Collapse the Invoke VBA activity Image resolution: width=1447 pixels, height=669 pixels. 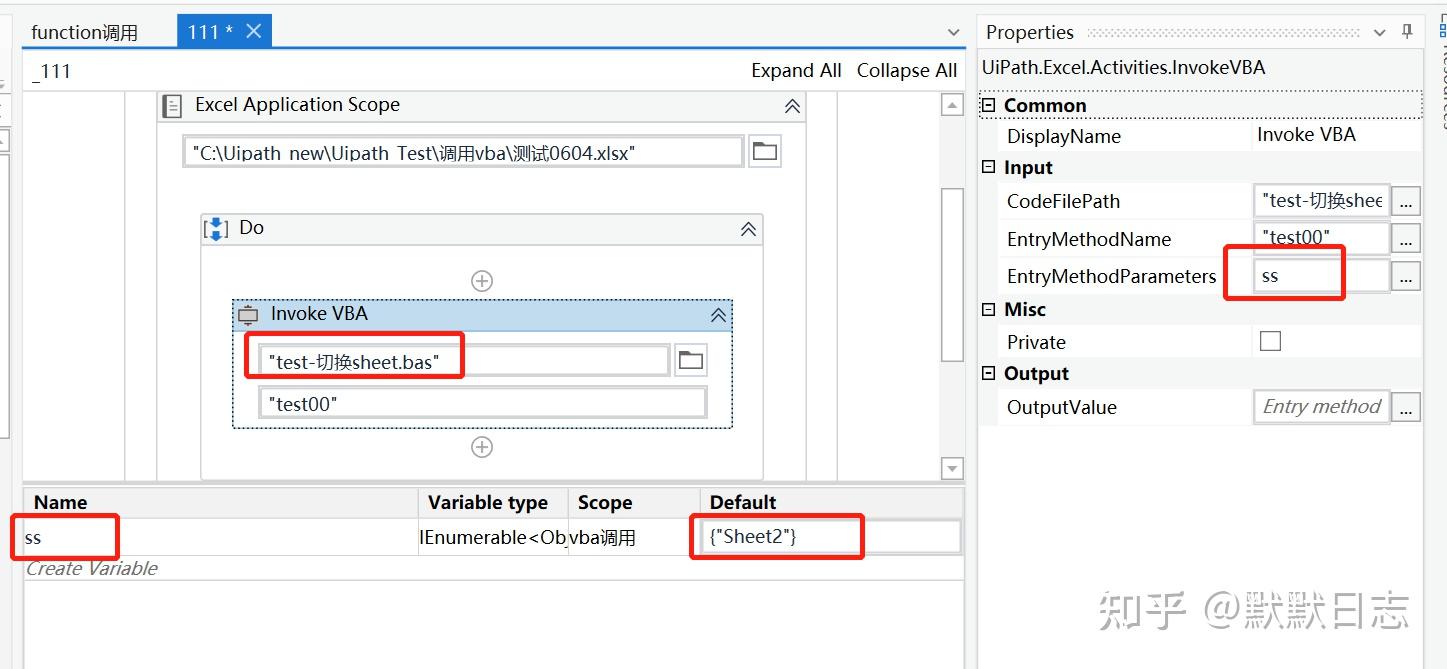[716, 314]
